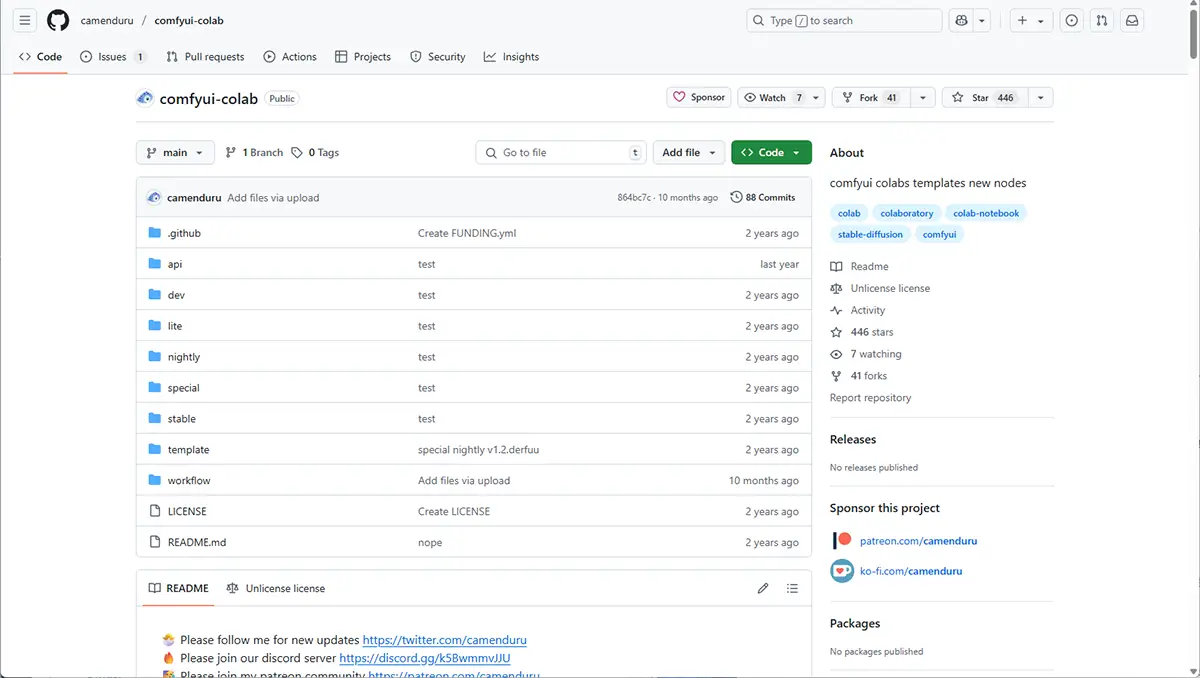
Task: Click the camenduru commit author avatar
Action: tap(154, 198)
